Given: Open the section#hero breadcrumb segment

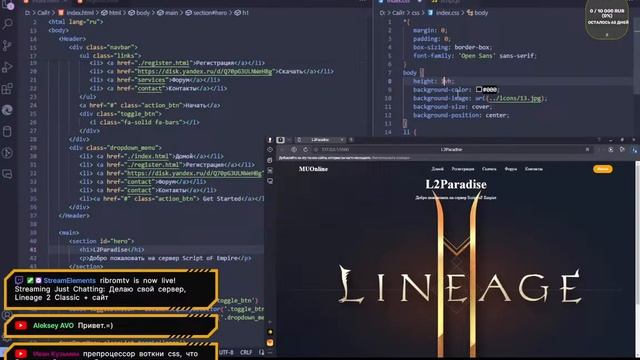Looking at the screenshot, I should click(206, 13).
